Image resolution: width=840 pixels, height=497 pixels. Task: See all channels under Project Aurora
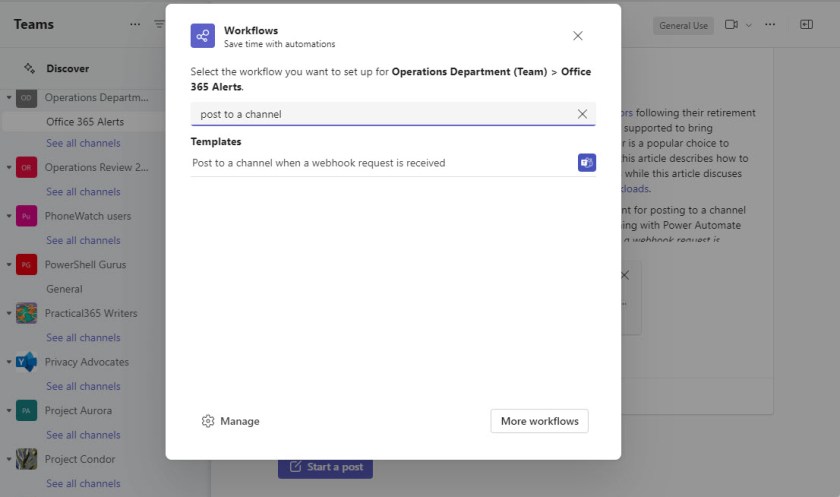[x=83, y=435]
